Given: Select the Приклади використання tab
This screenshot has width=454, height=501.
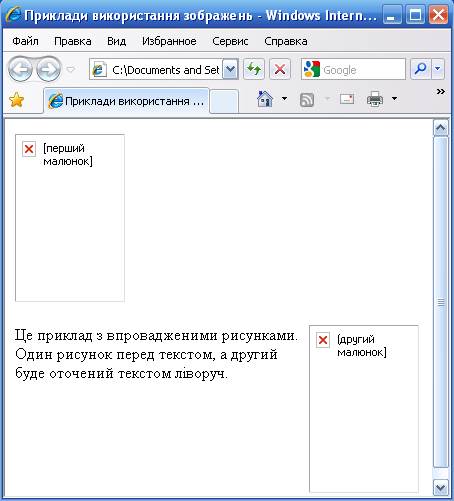Looking at the screenshot, I should tap(126, 101).
